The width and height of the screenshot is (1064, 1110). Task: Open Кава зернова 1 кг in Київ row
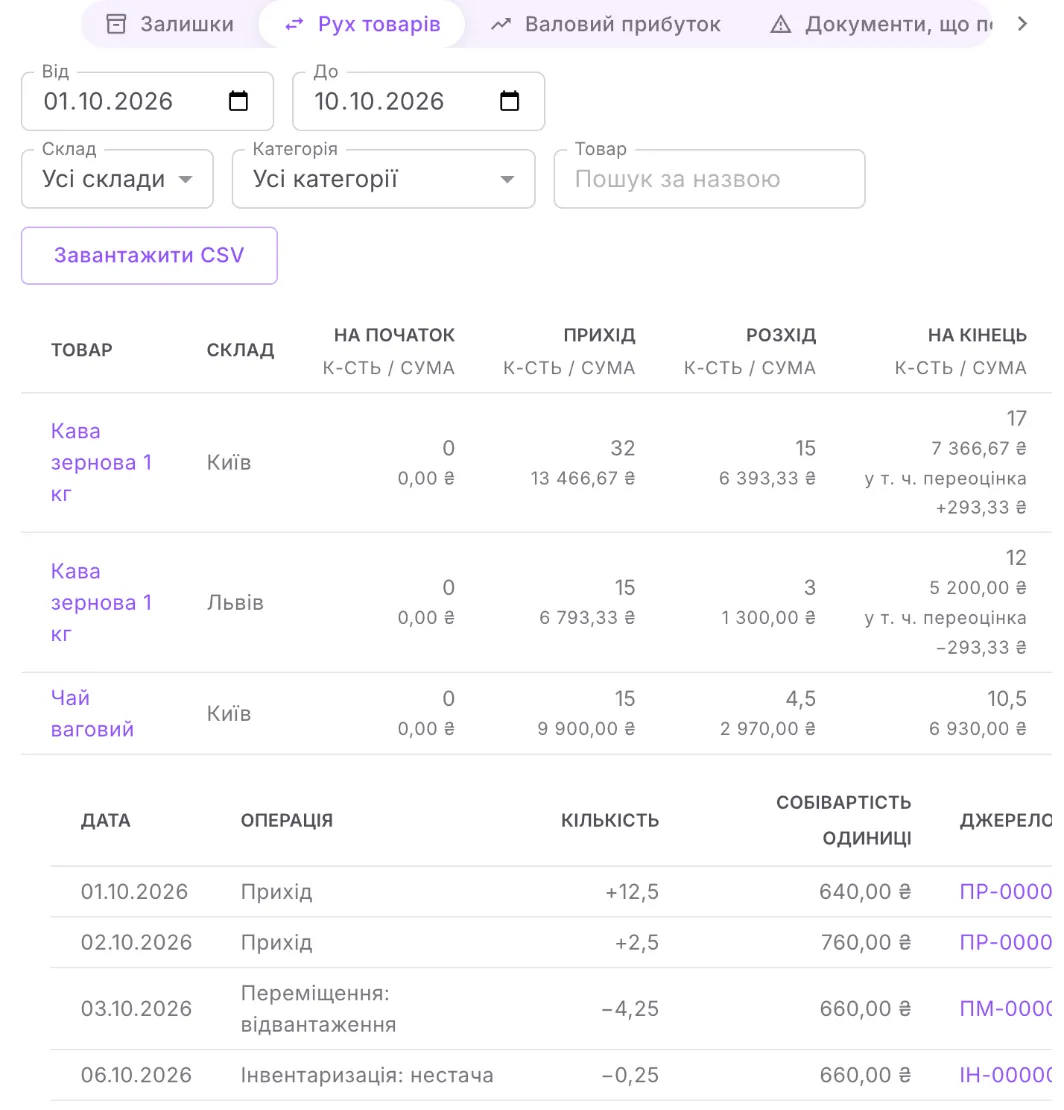[x=101, y=462]
